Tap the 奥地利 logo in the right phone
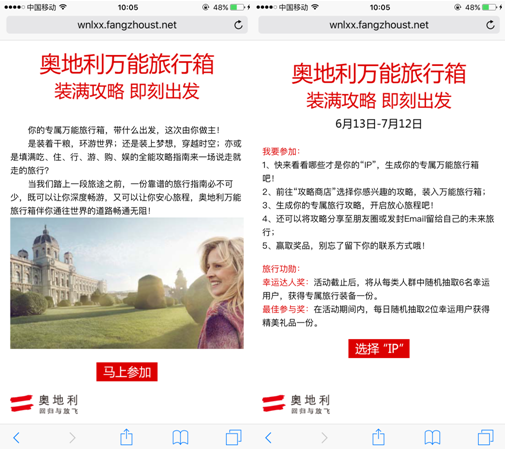The height and width of the screenshot is (449, 514). (296, 404)
